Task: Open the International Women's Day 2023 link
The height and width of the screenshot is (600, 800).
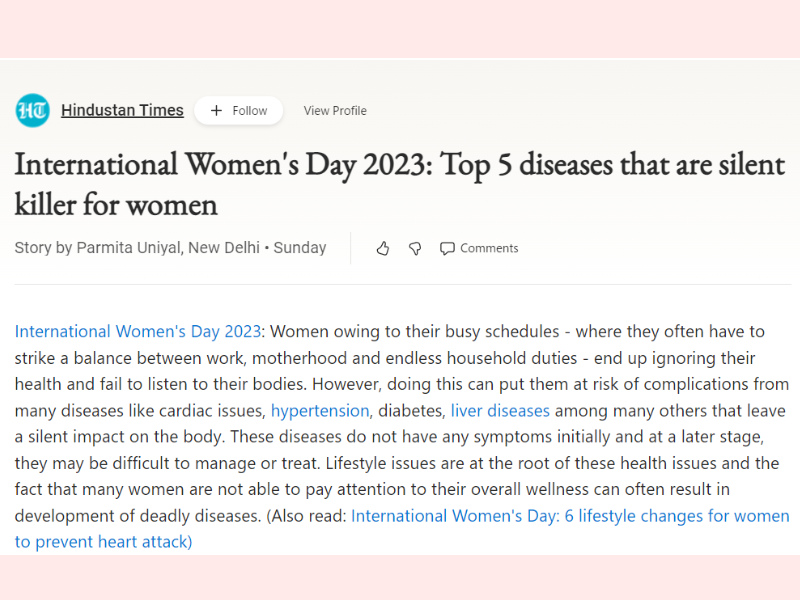Action: [138, 332]
